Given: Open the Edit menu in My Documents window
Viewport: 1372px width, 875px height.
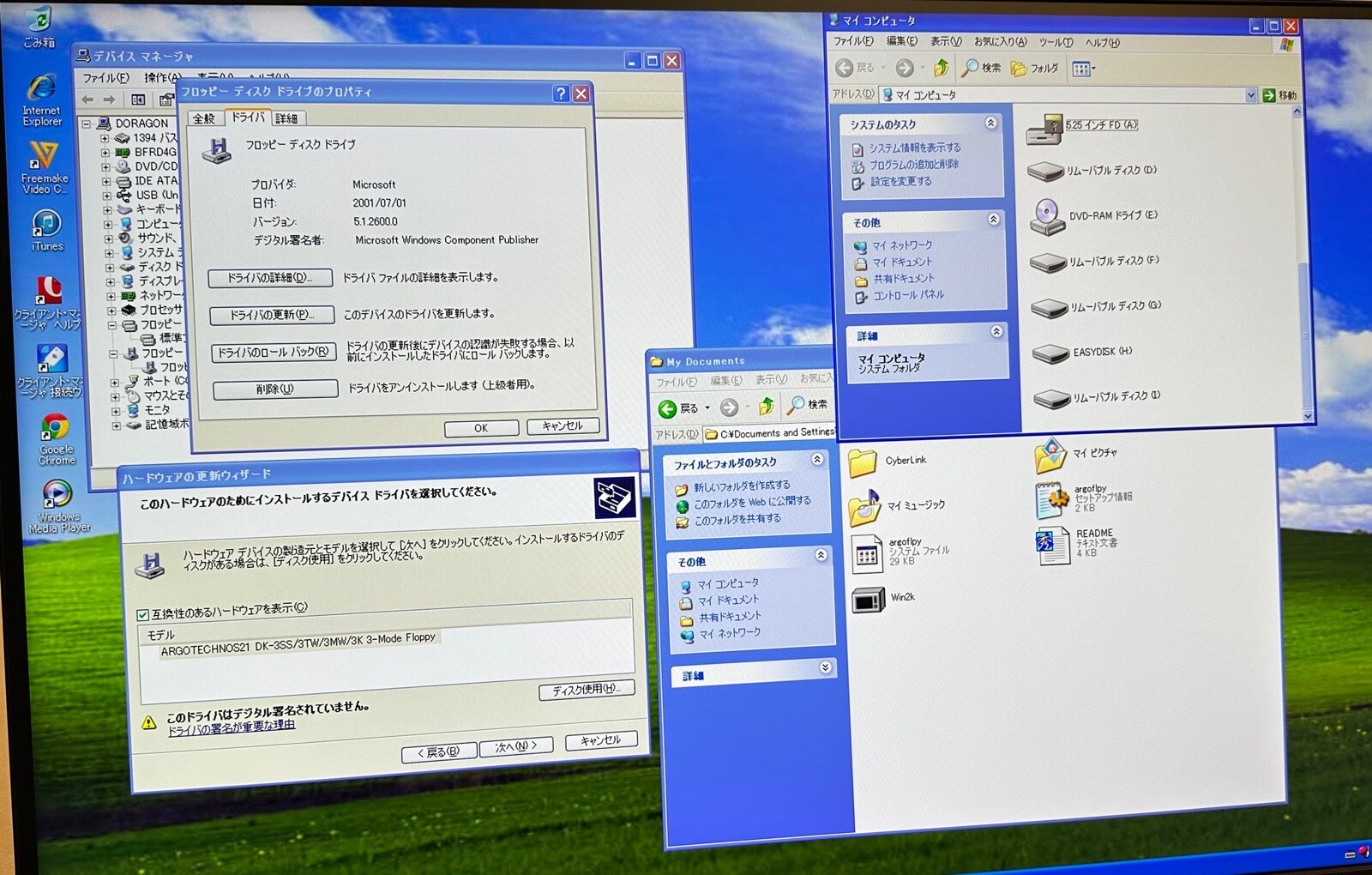Looking at the screenshot, I should click(x=725, y=380).
